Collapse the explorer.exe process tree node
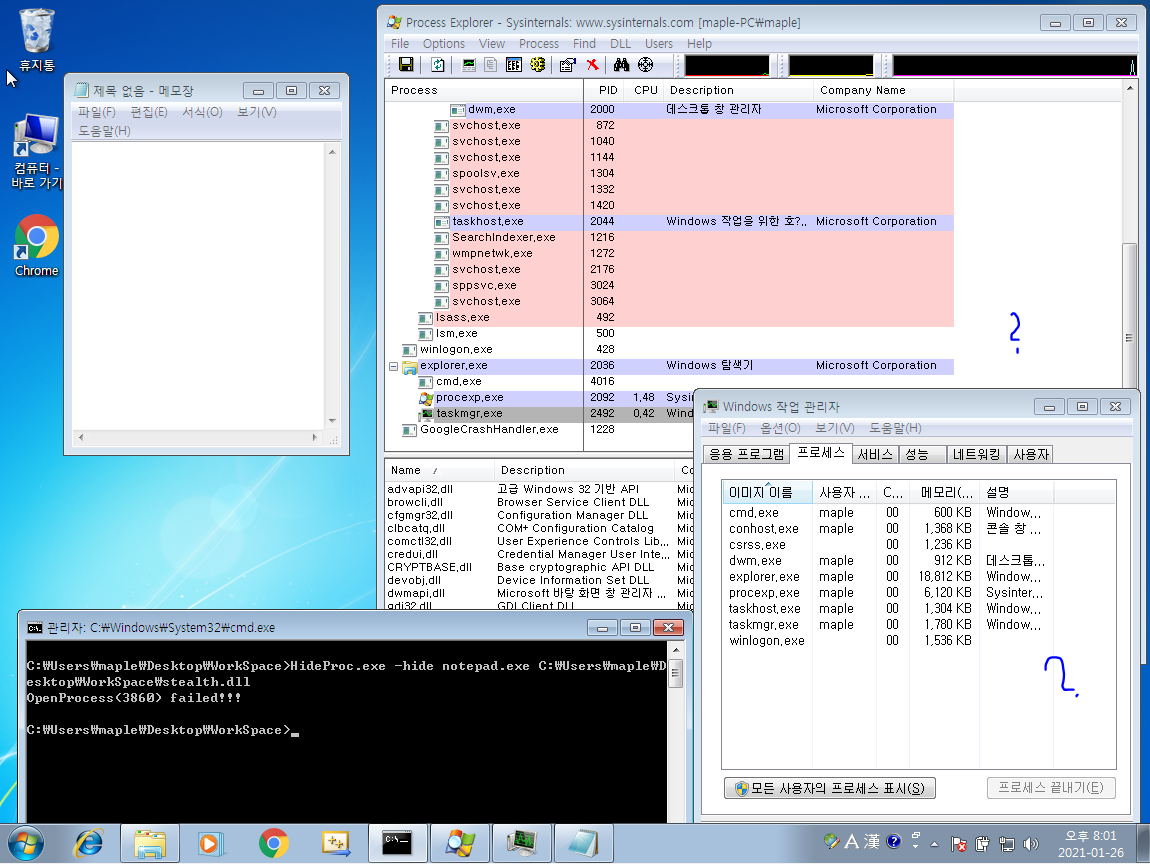1150x864 pixels. [393, 366]
